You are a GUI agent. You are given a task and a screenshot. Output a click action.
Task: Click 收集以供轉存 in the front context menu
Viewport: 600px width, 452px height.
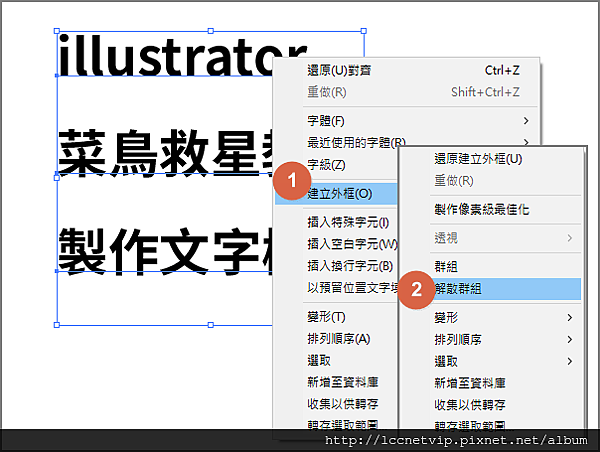470,405
